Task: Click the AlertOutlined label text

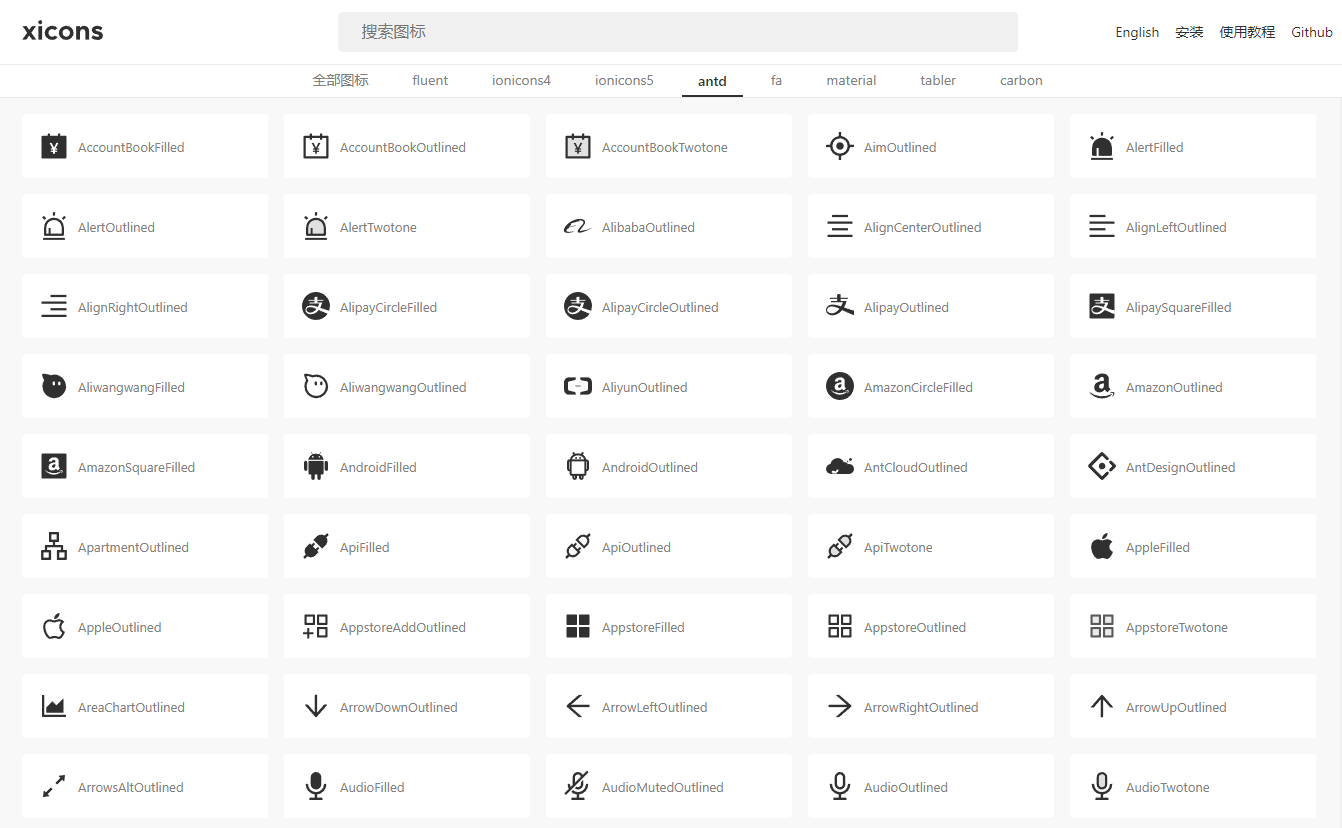Action: pyautogui.click(x=116, y=227)
